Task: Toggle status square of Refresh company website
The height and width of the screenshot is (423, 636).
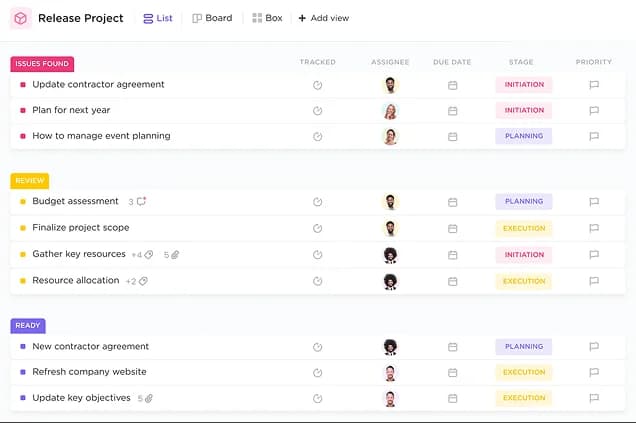Action: click(x=23, y=372)
